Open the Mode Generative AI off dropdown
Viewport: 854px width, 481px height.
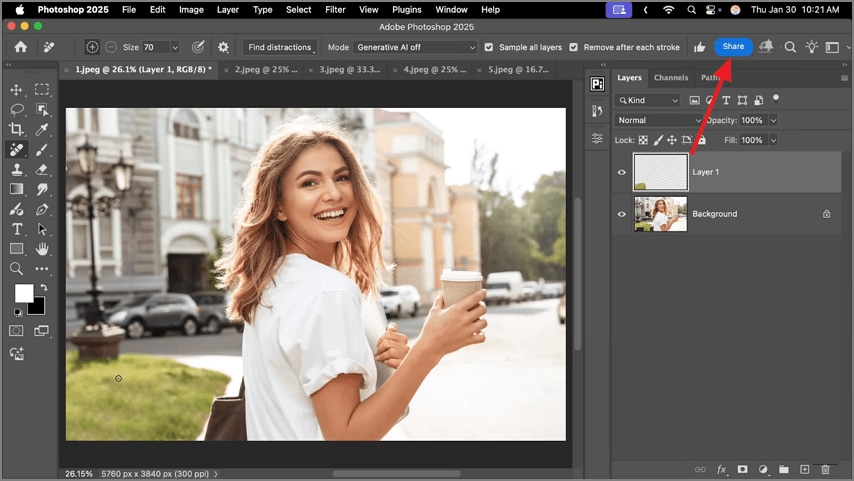pos(415,47)
